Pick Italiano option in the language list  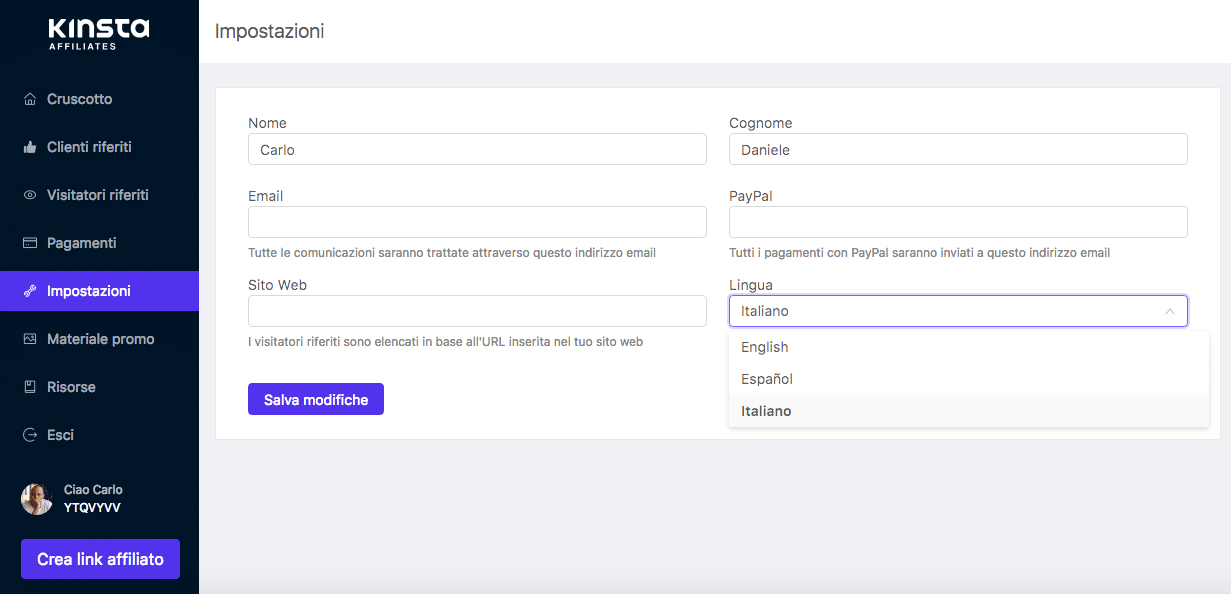(x=766, y=411)
